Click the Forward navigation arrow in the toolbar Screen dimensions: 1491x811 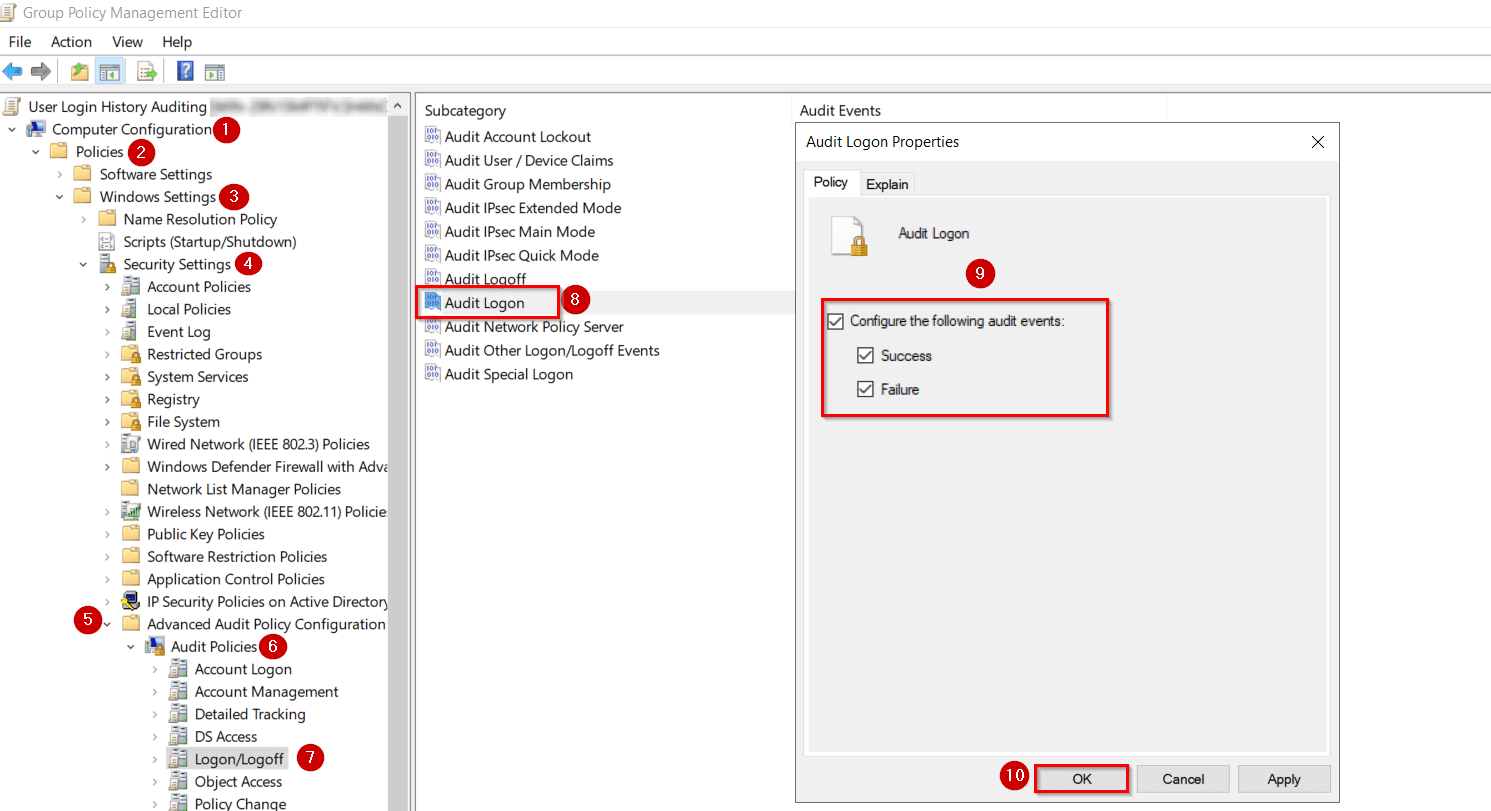click(40, 71)
